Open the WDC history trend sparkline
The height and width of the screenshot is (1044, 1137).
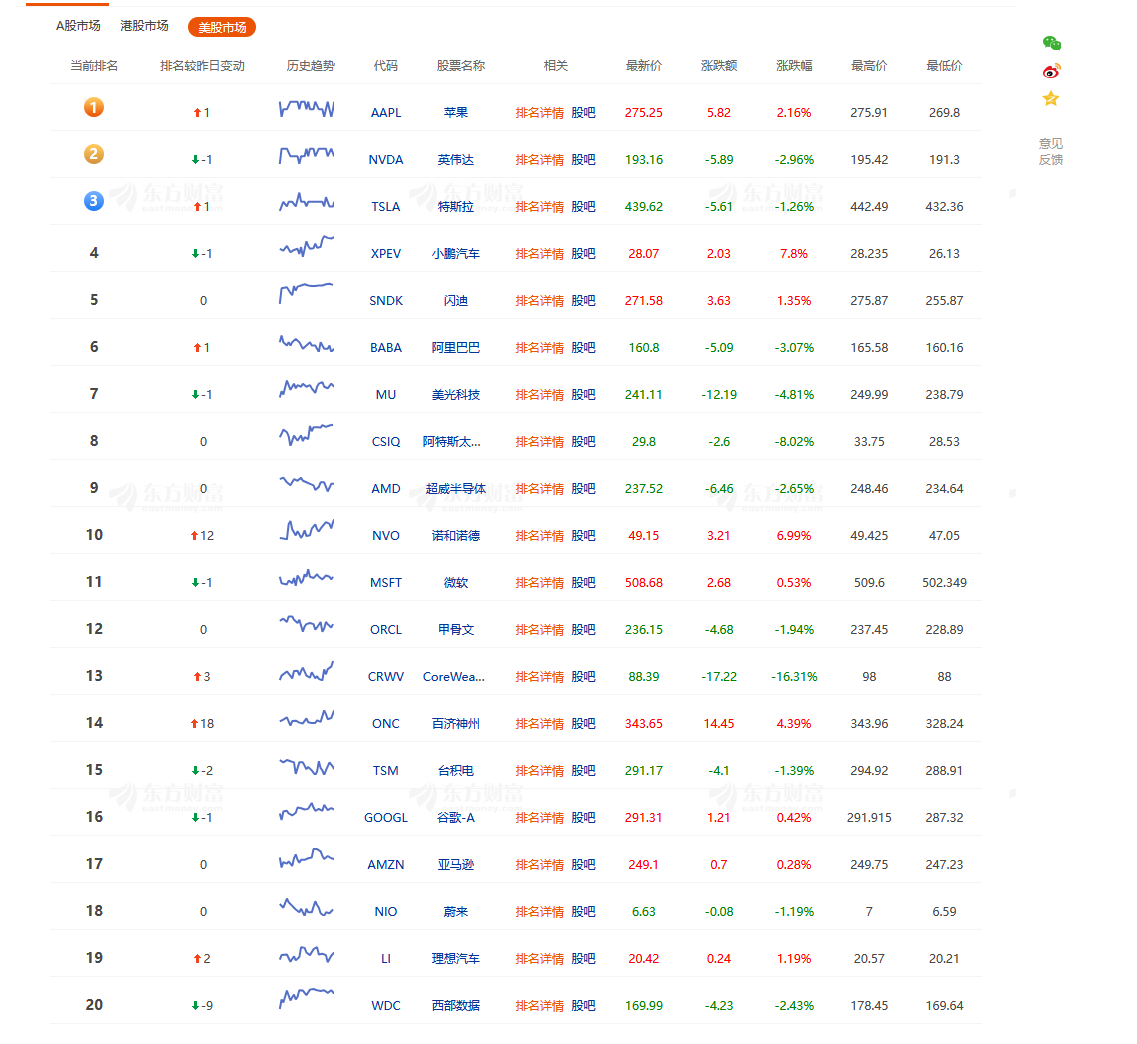pos(307,998)
